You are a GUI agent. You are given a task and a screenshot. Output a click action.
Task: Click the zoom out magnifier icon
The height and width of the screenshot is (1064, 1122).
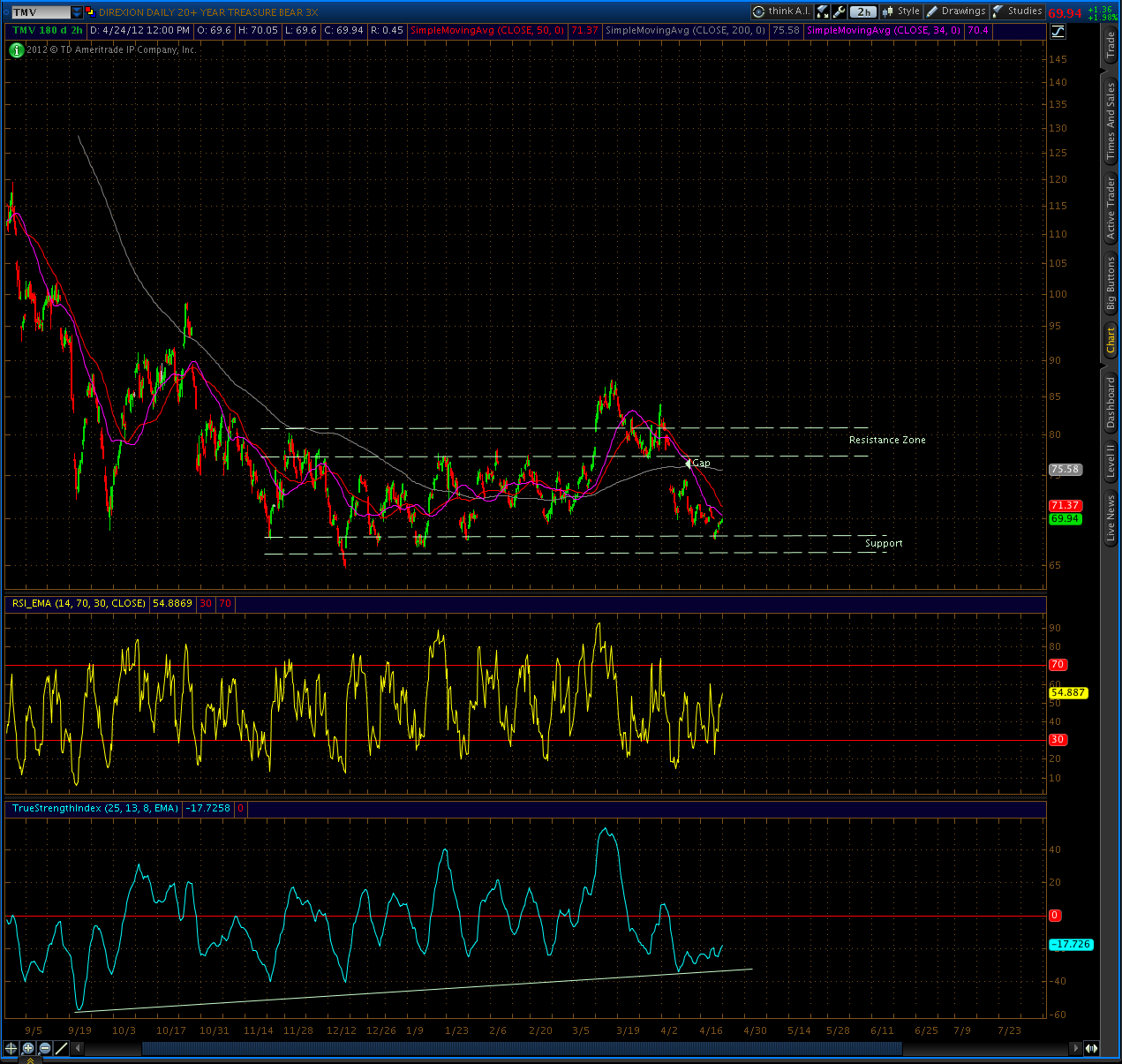[x=45, y=1048]
